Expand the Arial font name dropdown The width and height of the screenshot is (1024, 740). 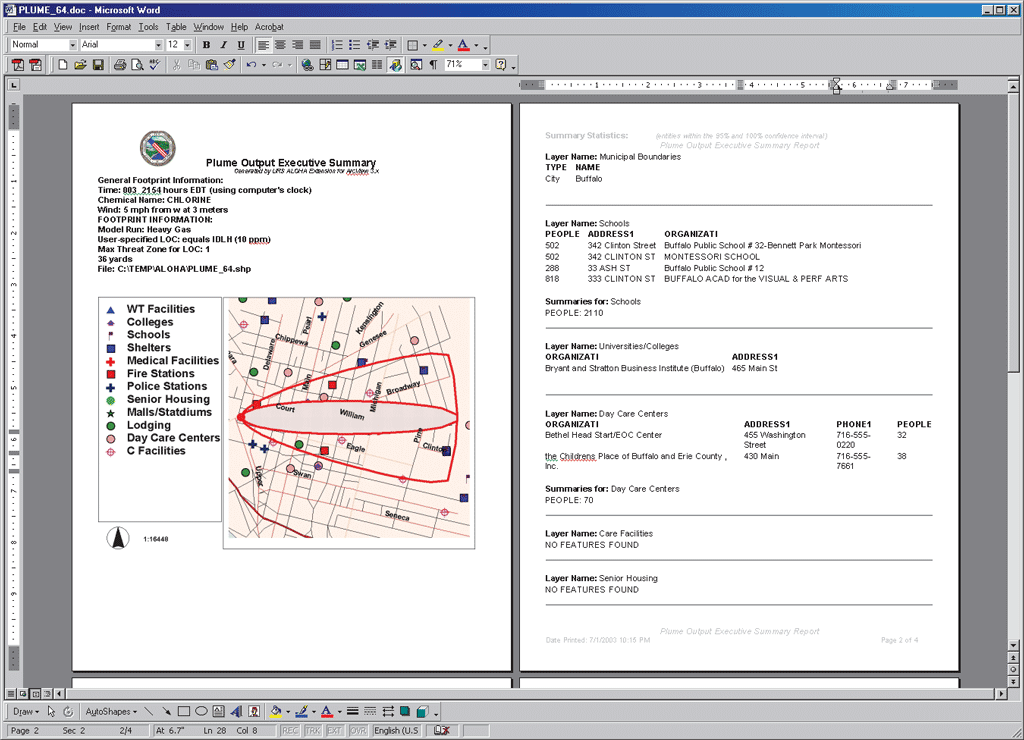coord(156,45)
